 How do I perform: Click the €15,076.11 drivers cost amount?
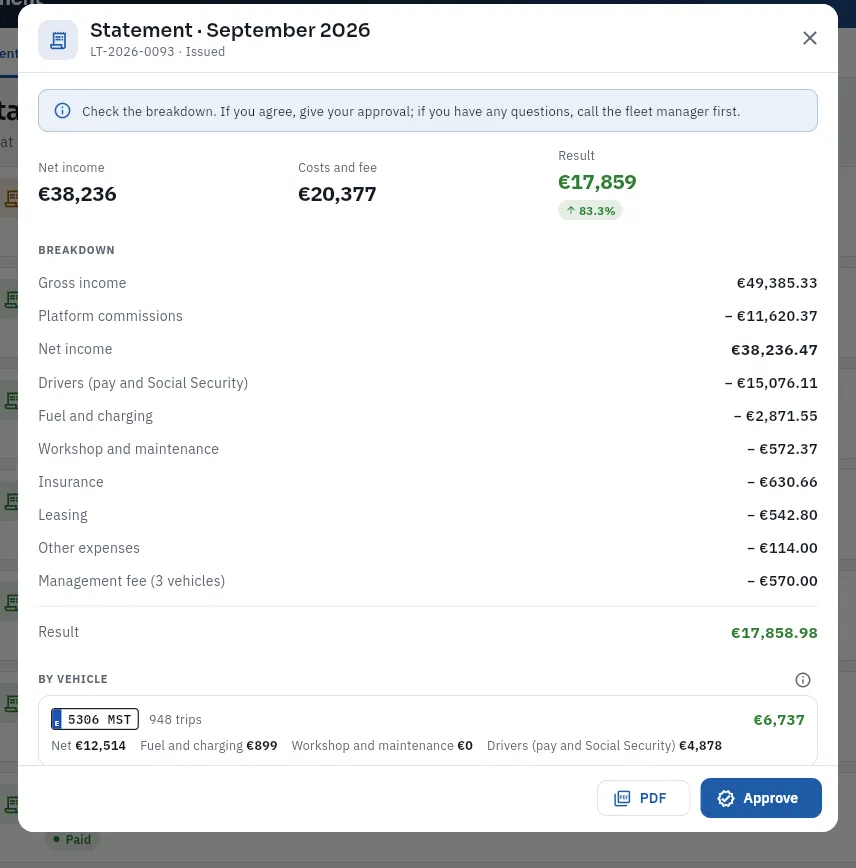[771, 383]
